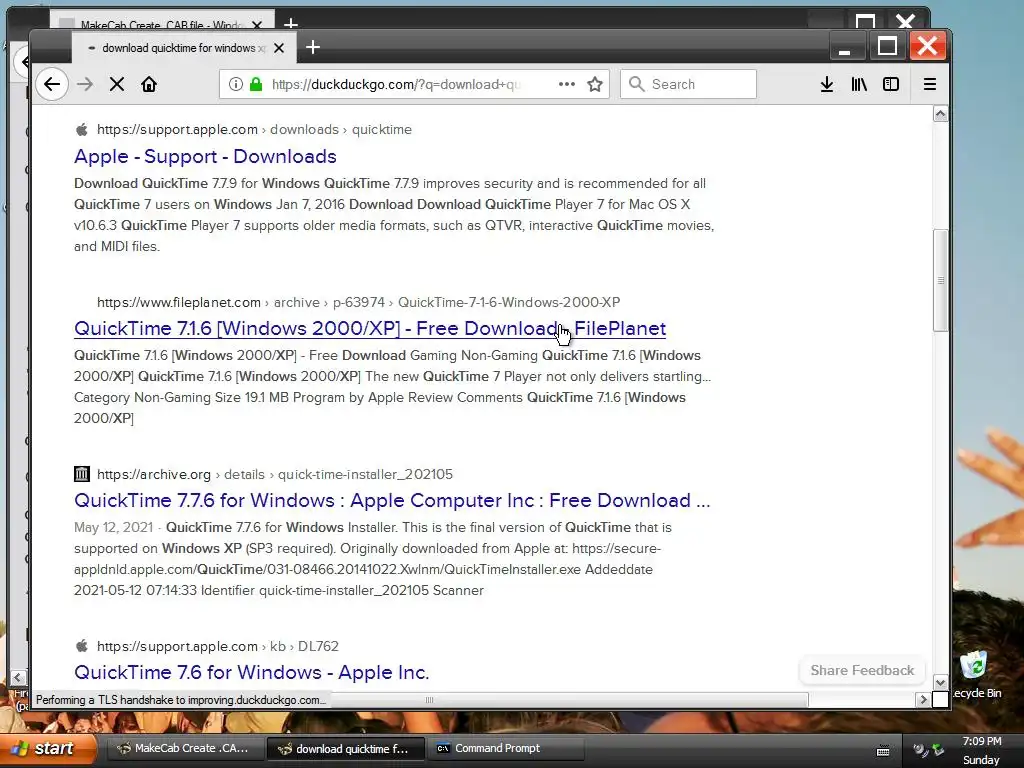Click the vertical scrollbar thumb
The image size is (1024, 768).
pyautogui.click(x=940, y=280)
